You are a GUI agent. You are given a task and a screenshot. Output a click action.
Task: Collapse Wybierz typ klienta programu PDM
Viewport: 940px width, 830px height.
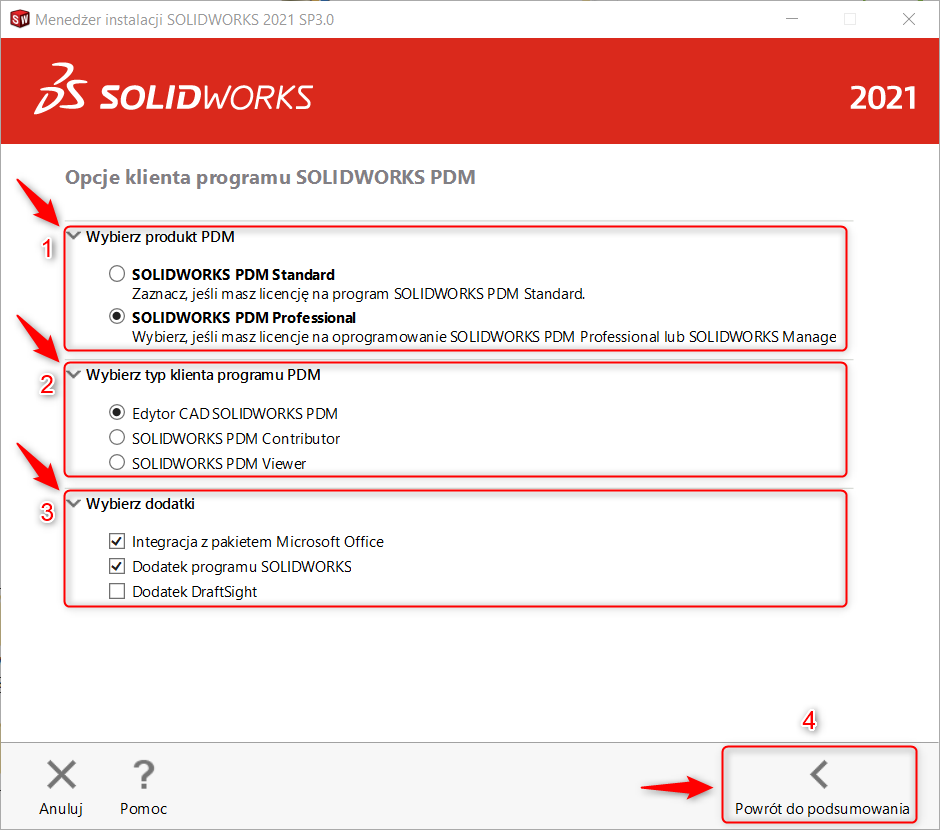click(x=74, y=375)
